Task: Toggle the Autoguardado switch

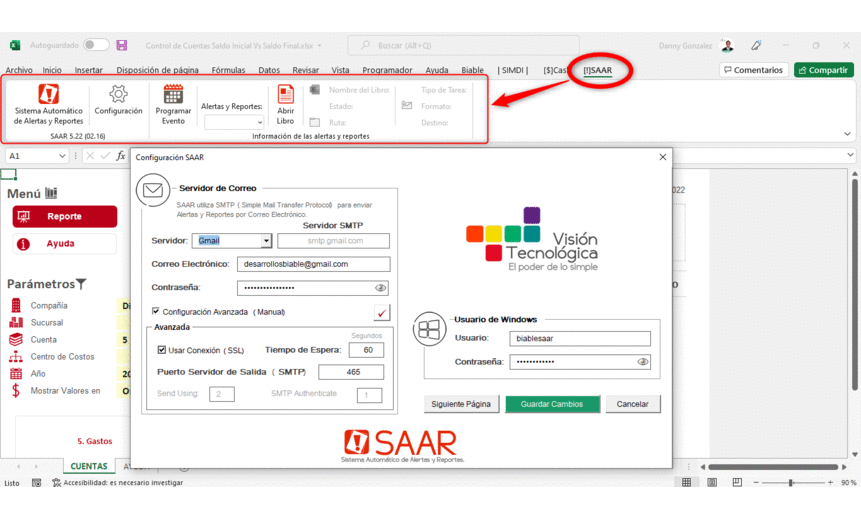Action: tap(96, 45)
